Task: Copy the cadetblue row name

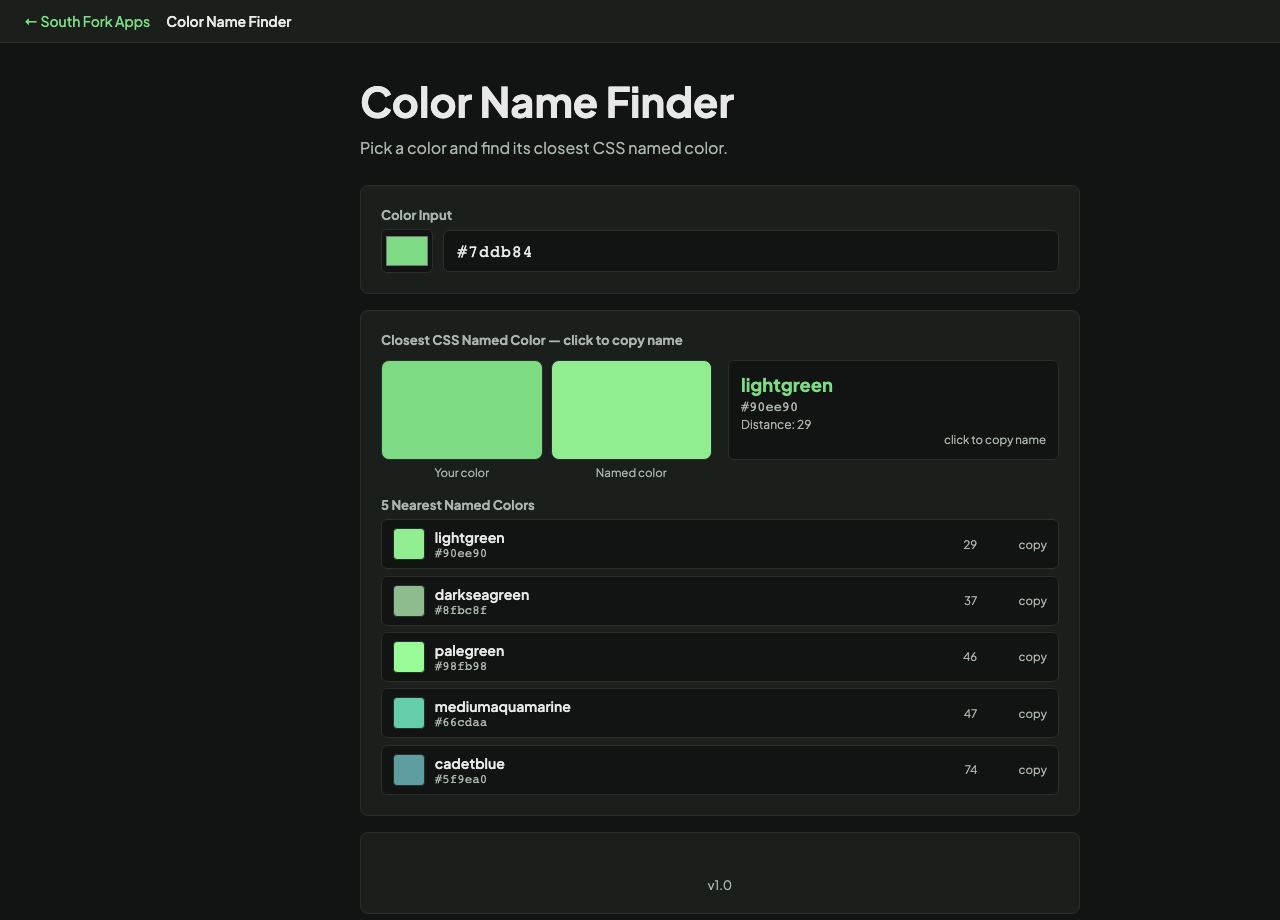Action: tap(1032, 770)
